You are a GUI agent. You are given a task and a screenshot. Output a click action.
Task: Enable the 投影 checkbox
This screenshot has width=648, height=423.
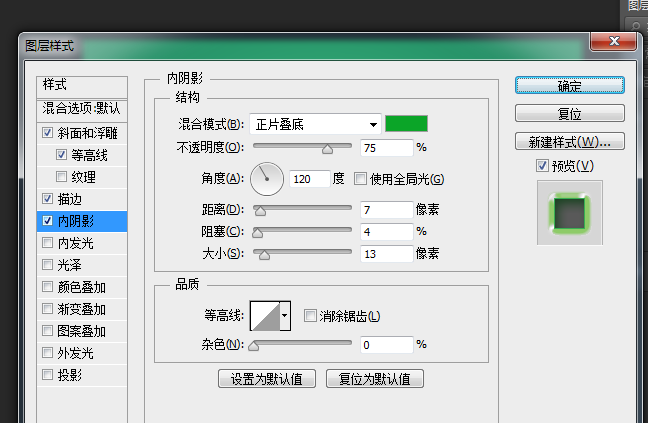click(x=48, y=375)
